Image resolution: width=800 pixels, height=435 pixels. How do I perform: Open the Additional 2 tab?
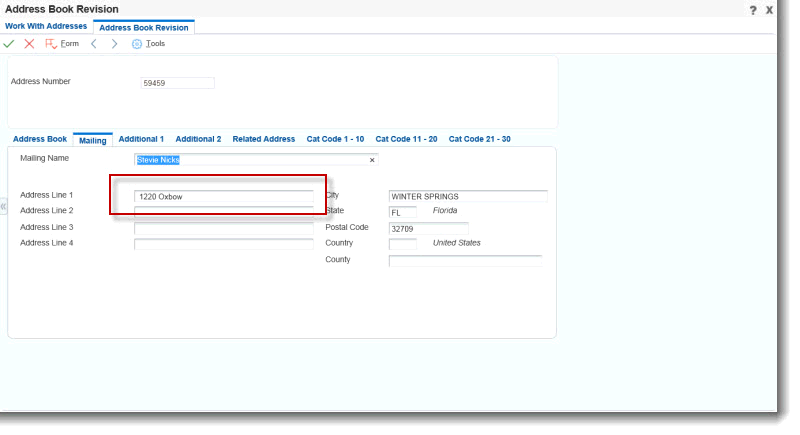[198, 139]
